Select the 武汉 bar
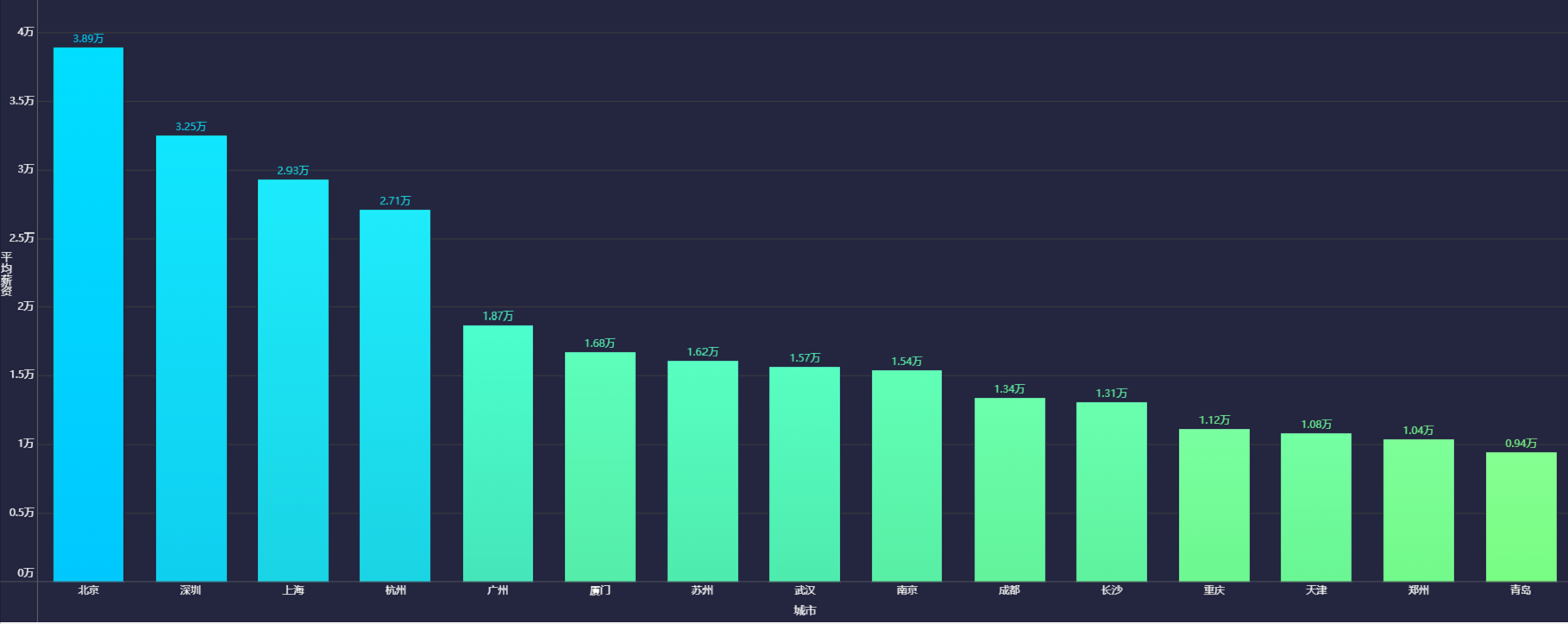 [805, 474]
